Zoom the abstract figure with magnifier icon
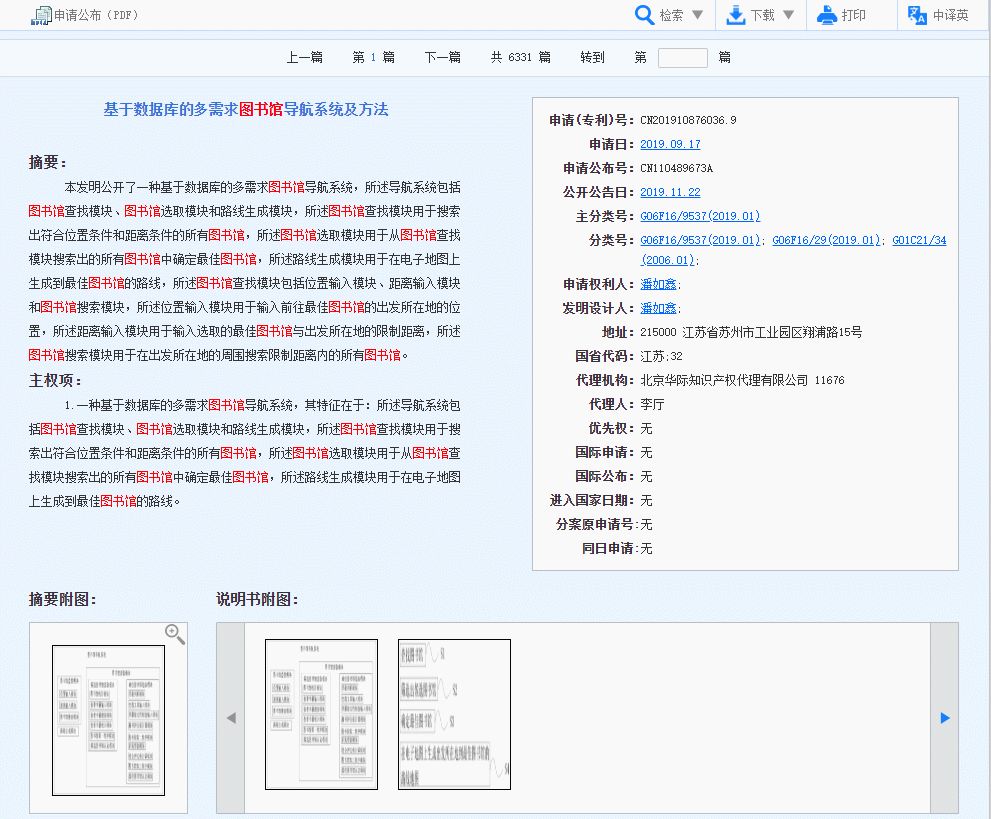991x819 pixels. pyautogui.click(x=175, y=634)
